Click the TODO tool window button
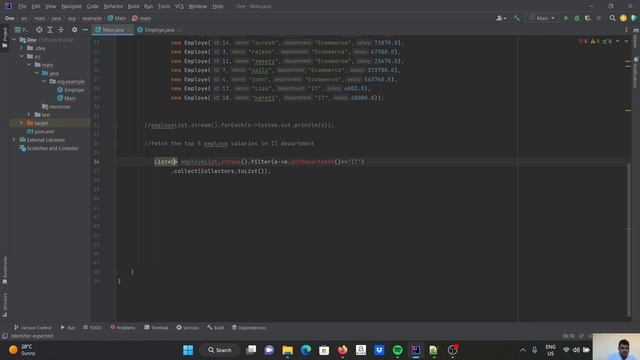The image size is (640, 360). pos(93,327)
